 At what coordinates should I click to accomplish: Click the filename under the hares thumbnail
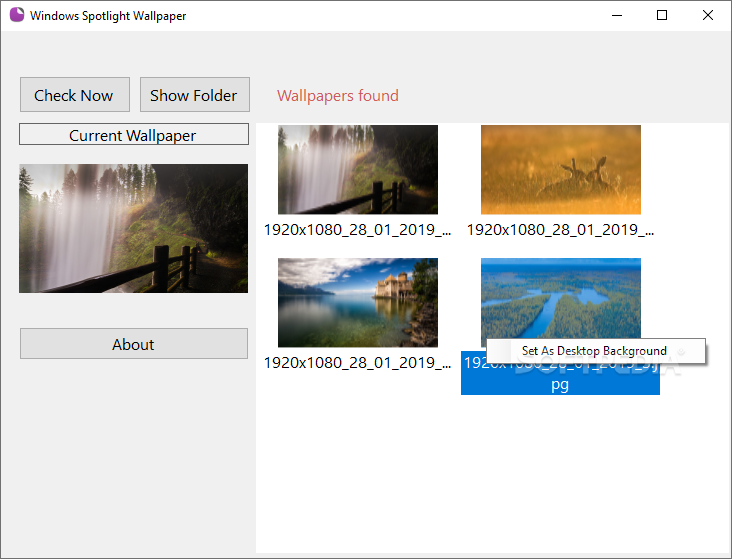(560, 230)
